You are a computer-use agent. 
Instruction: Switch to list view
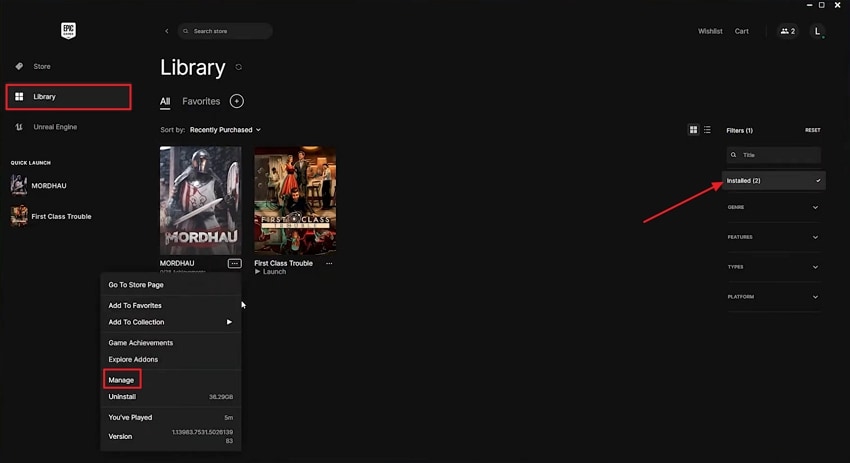(x=707, y=130)
